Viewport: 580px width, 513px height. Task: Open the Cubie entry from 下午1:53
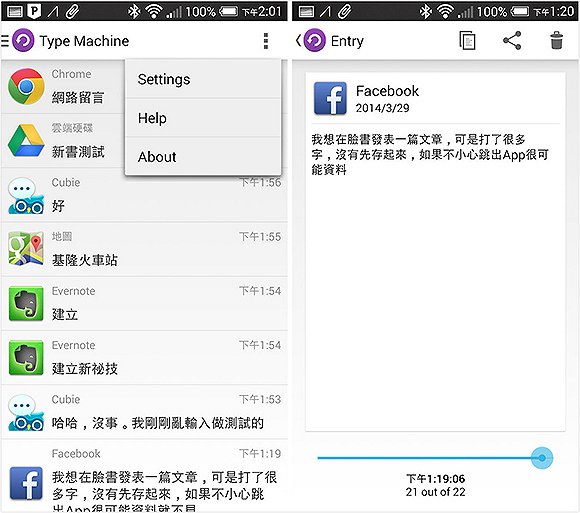[x=144, y=412]
